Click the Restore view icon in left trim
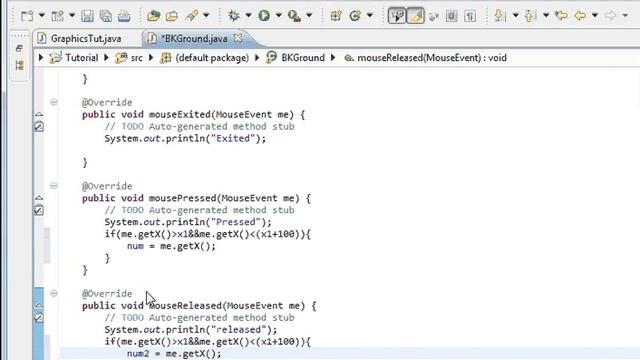This screenshot has height=360, width=640. pos(19,49)
